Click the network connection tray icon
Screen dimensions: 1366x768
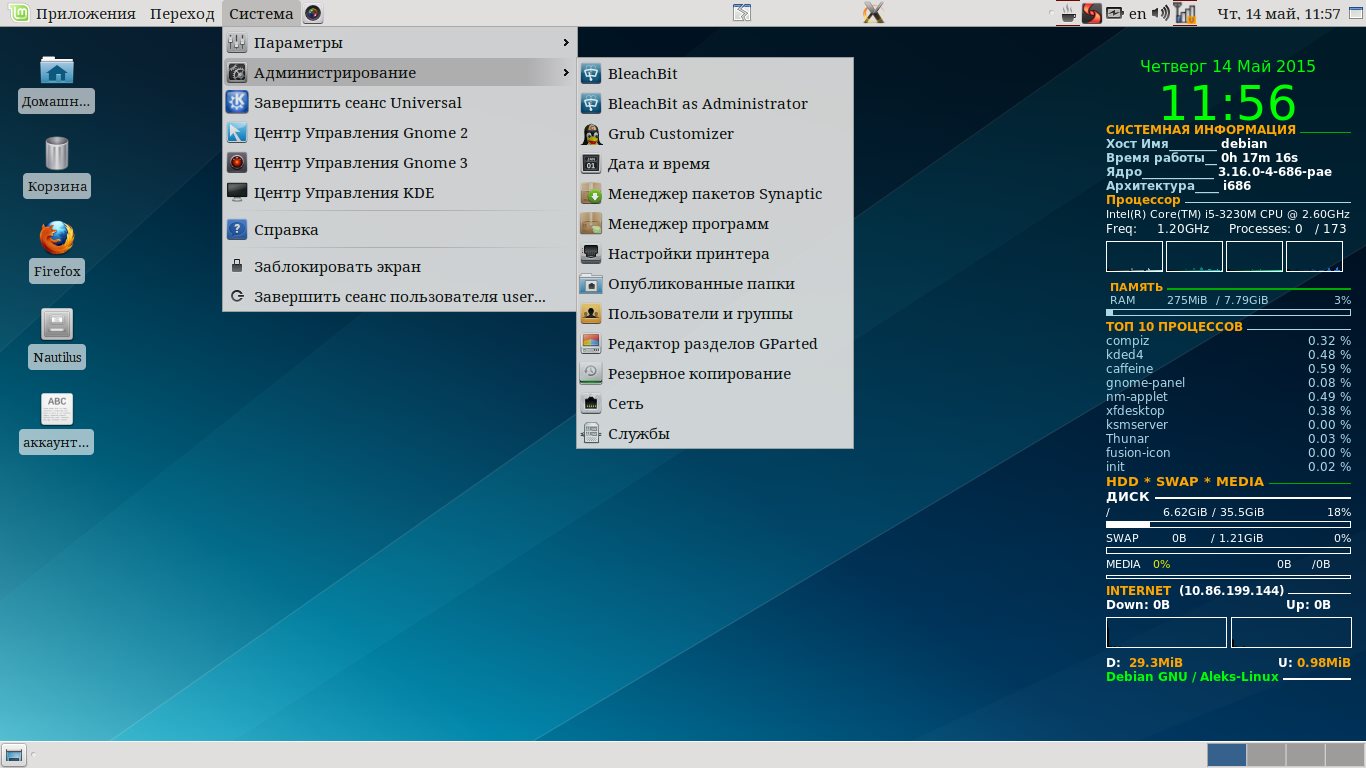tap(1185, 14)
